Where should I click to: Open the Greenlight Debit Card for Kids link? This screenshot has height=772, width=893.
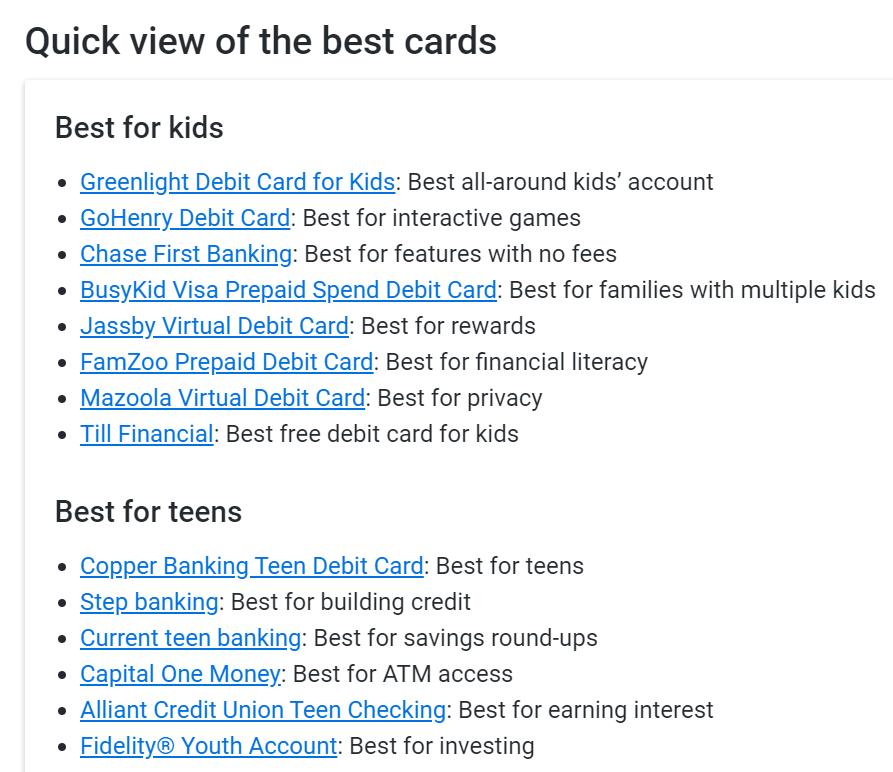(237, 182)
